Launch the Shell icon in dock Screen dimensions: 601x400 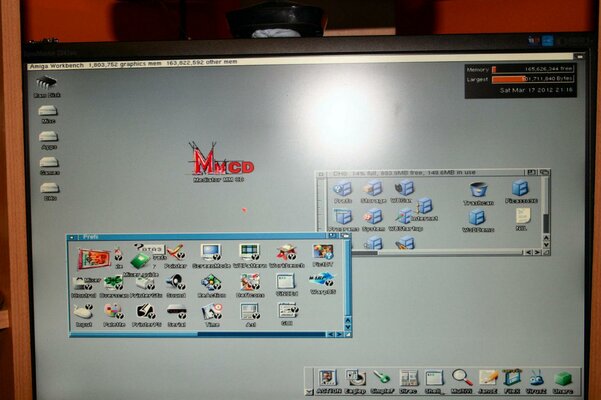tap(434, 379)
